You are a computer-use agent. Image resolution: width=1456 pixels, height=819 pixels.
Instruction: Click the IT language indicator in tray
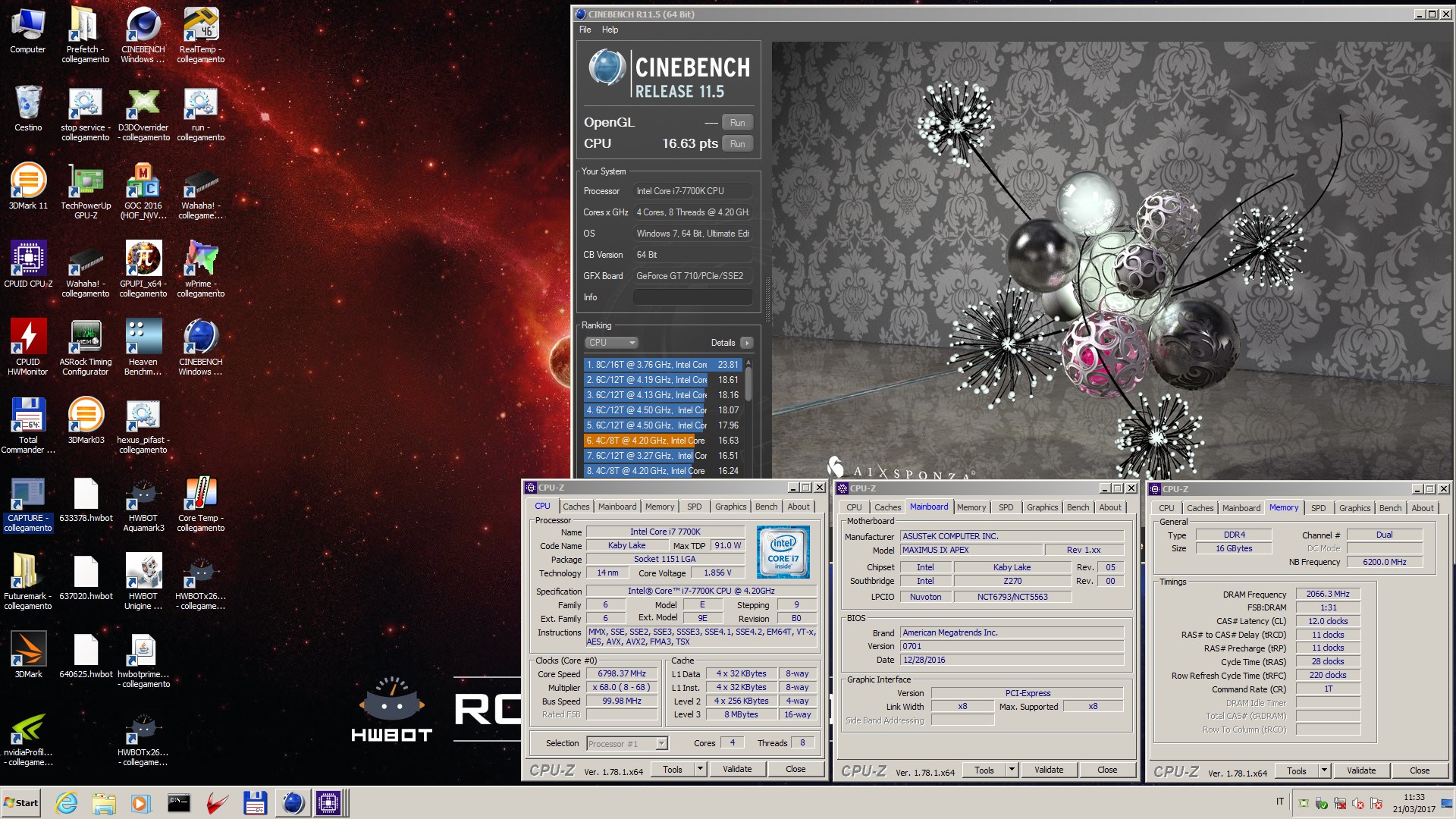point(1280,802)
